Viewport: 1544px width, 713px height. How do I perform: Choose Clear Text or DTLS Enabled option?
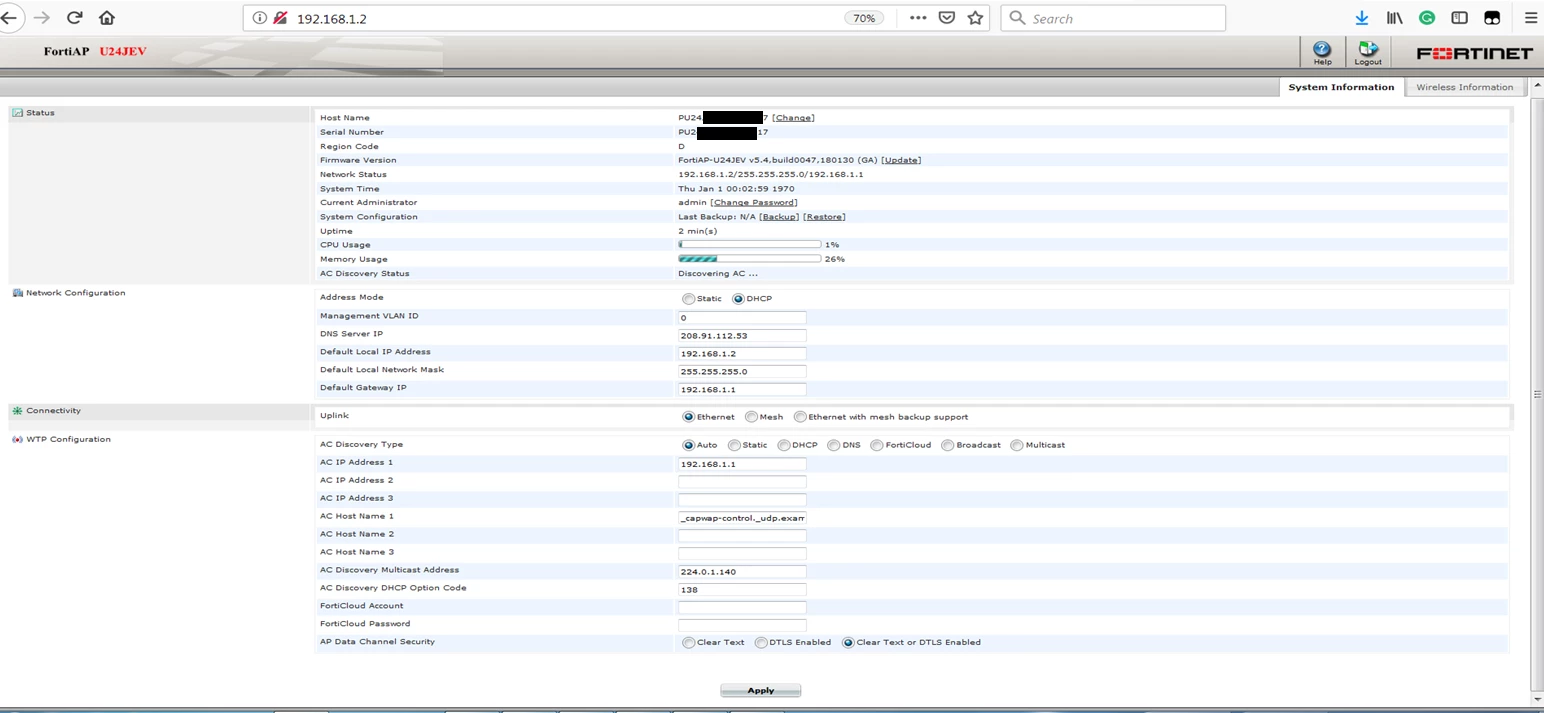848,643
